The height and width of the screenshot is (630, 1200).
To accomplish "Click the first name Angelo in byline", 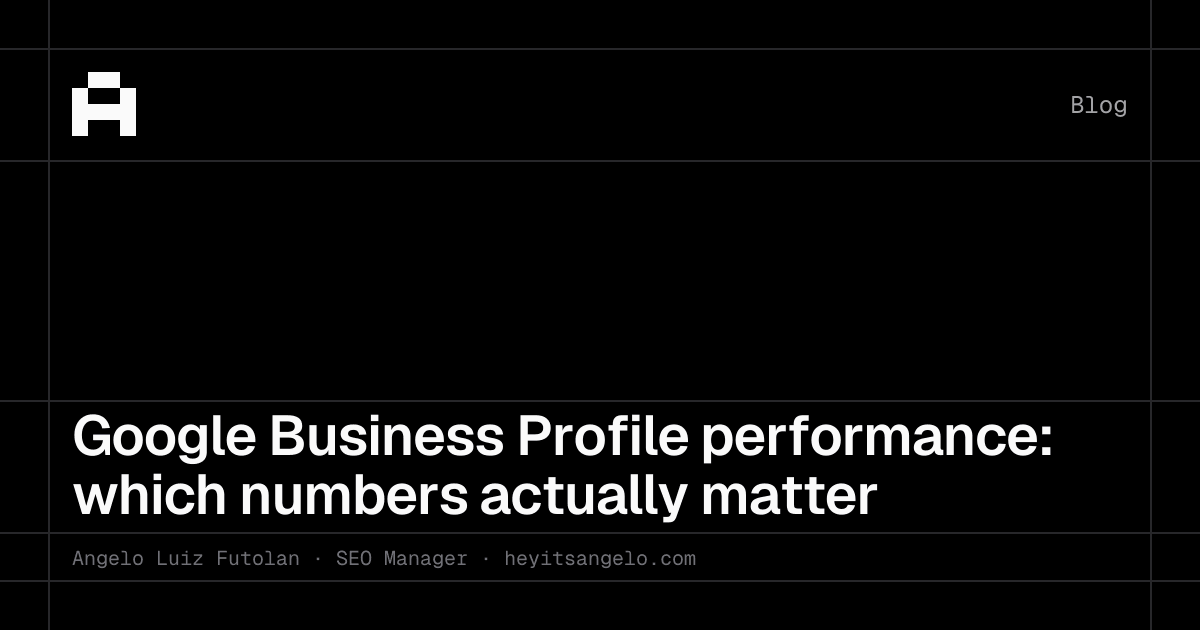I will [x=108, y=559].
